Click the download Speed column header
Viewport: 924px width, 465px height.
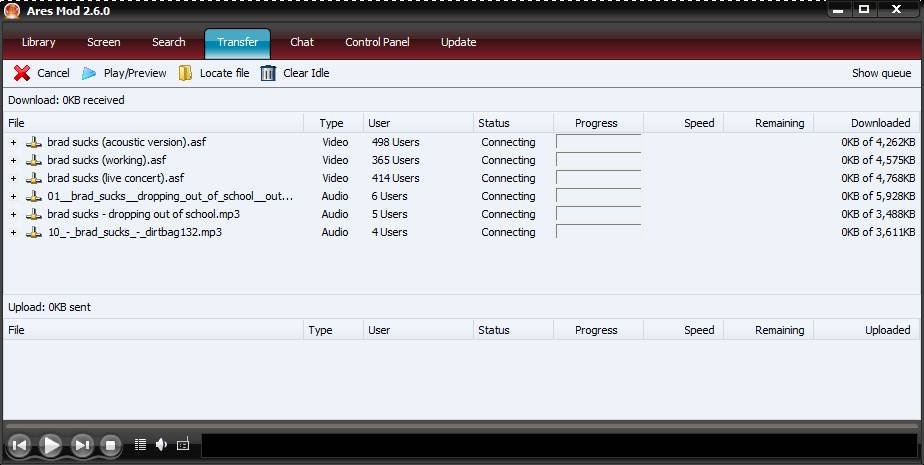coord(684,123)
